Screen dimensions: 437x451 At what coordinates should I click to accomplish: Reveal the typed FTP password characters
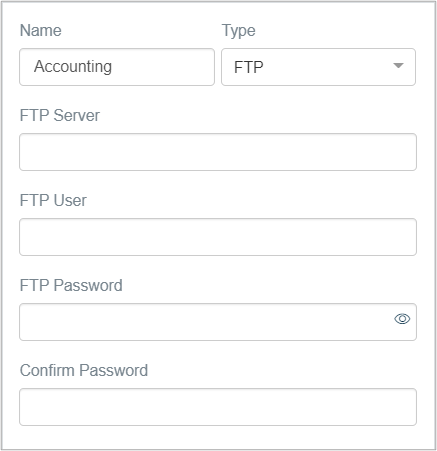coord(402,319)
